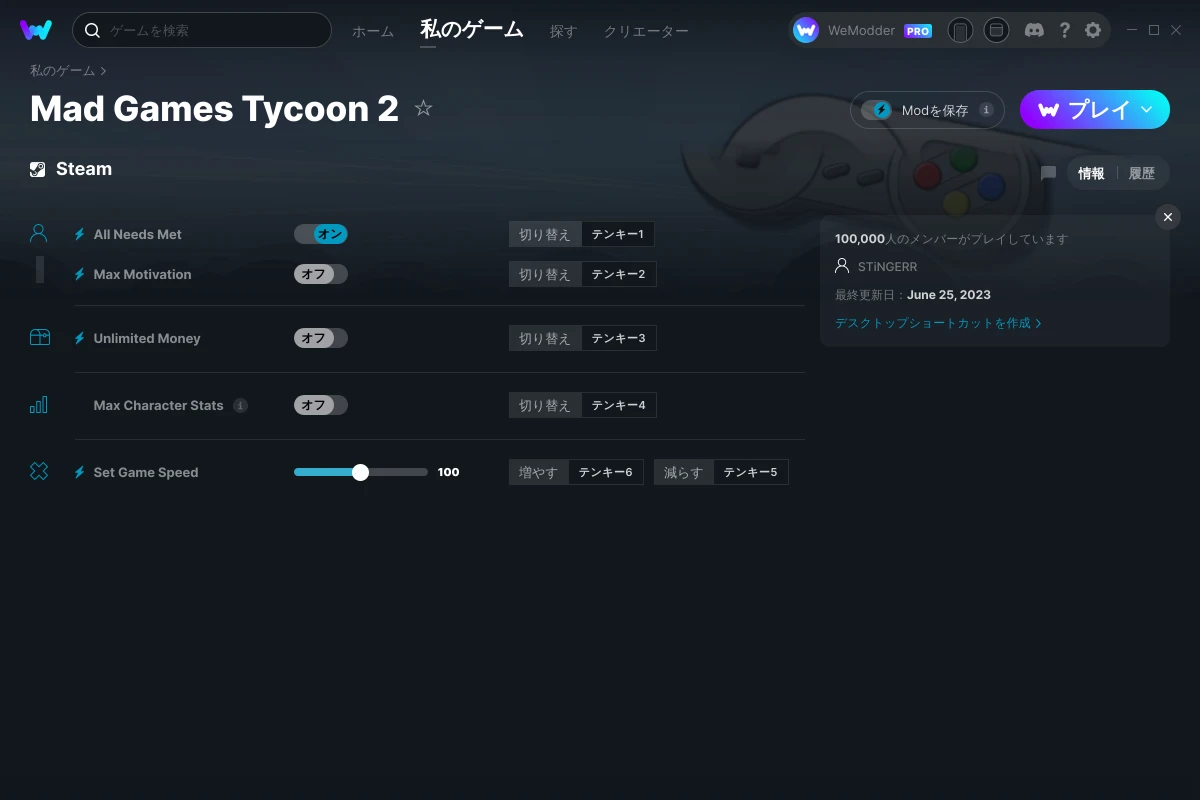Click the inventory chest category icon
This screenshot has width=1200, height=800.
(x=39, y=338)
